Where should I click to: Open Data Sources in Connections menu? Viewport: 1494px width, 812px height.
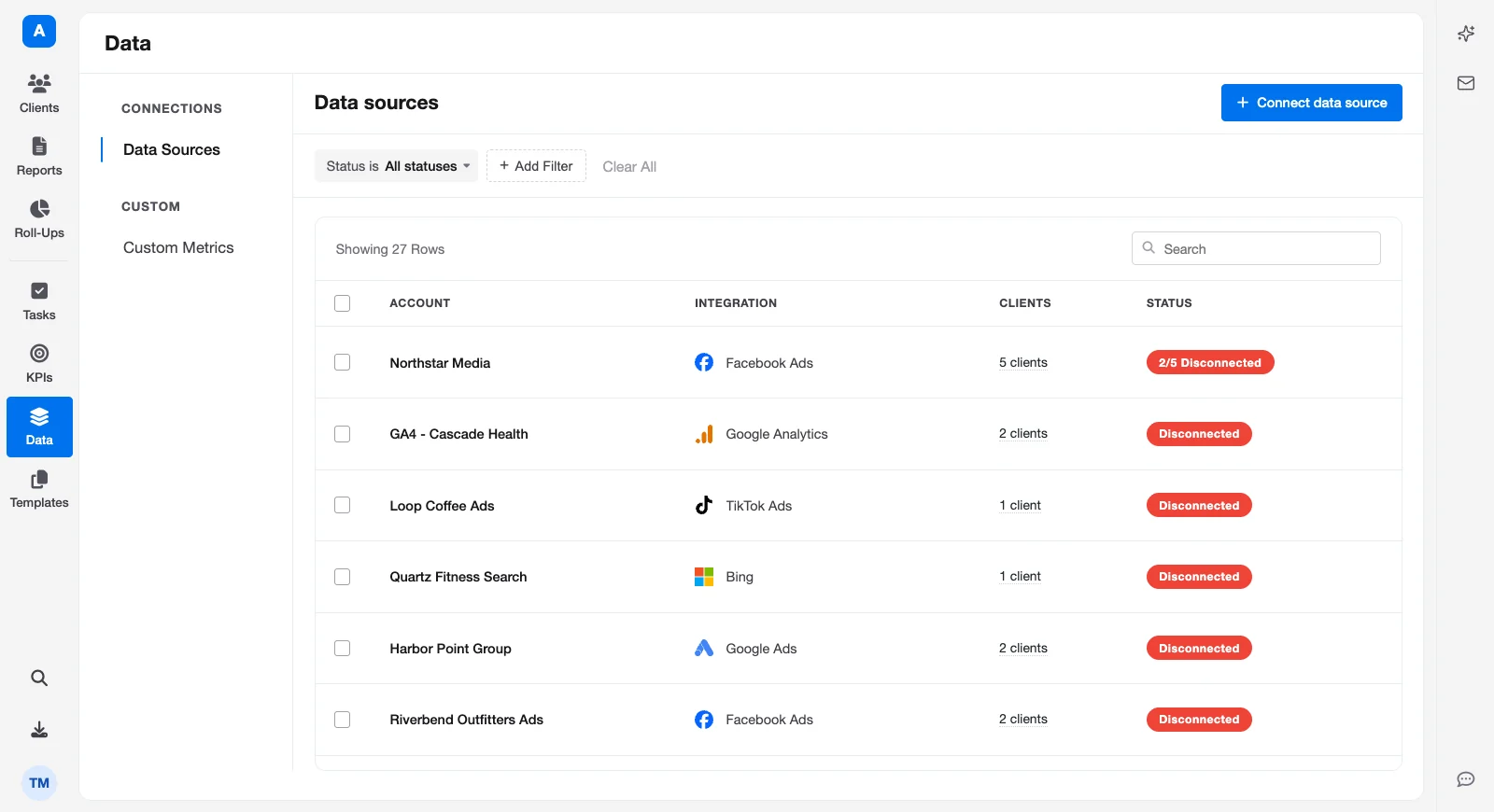172,149
